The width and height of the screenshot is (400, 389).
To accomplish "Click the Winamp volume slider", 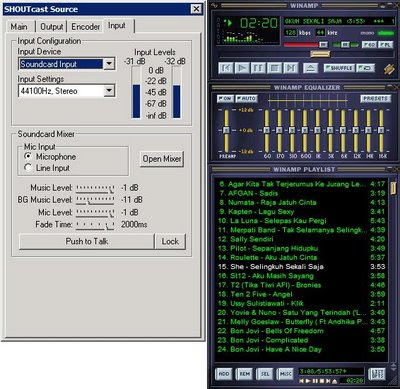I will pyautogui.click(x=306, y=44).
